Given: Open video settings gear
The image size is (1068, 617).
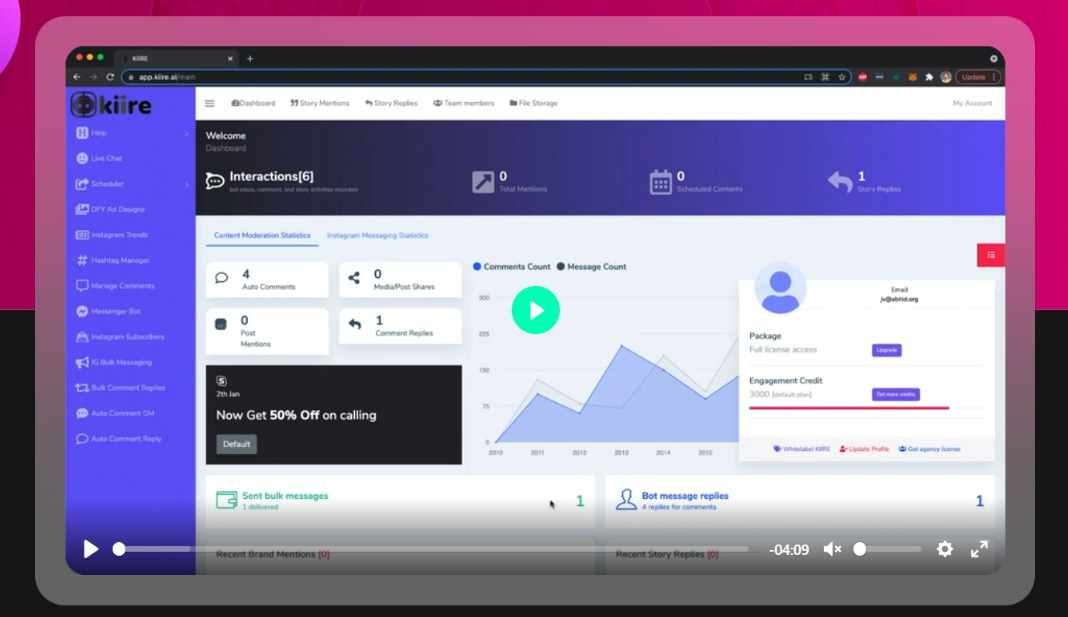Looking at the screenshot, I should coord(945,549).
